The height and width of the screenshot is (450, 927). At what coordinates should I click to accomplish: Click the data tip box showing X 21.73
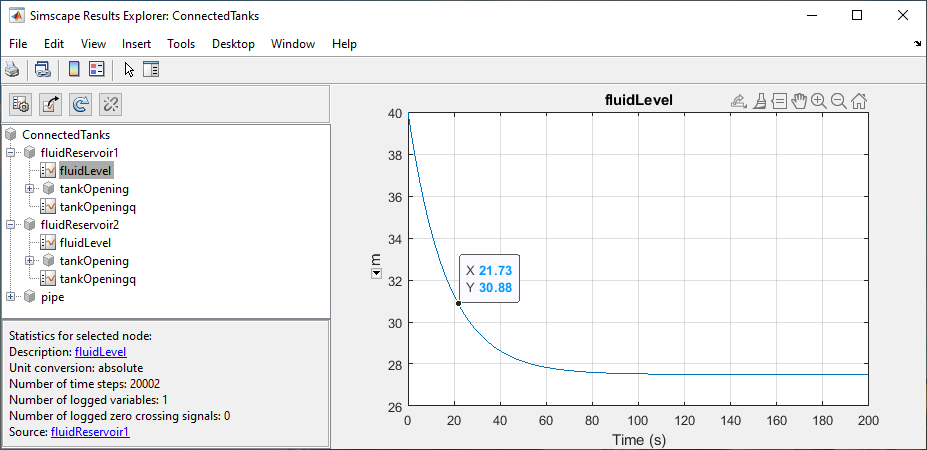[490, 279]
